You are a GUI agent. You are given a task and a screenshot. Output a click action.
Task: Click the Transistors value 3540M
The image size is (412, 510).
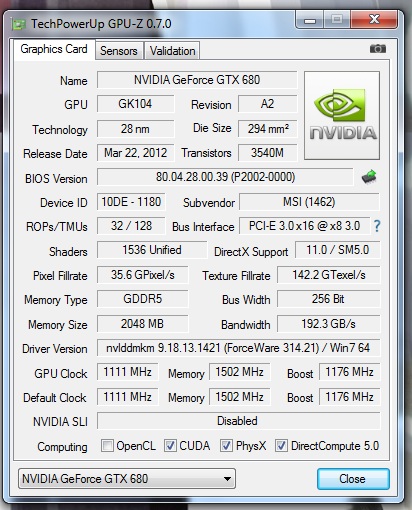(267, 153)
